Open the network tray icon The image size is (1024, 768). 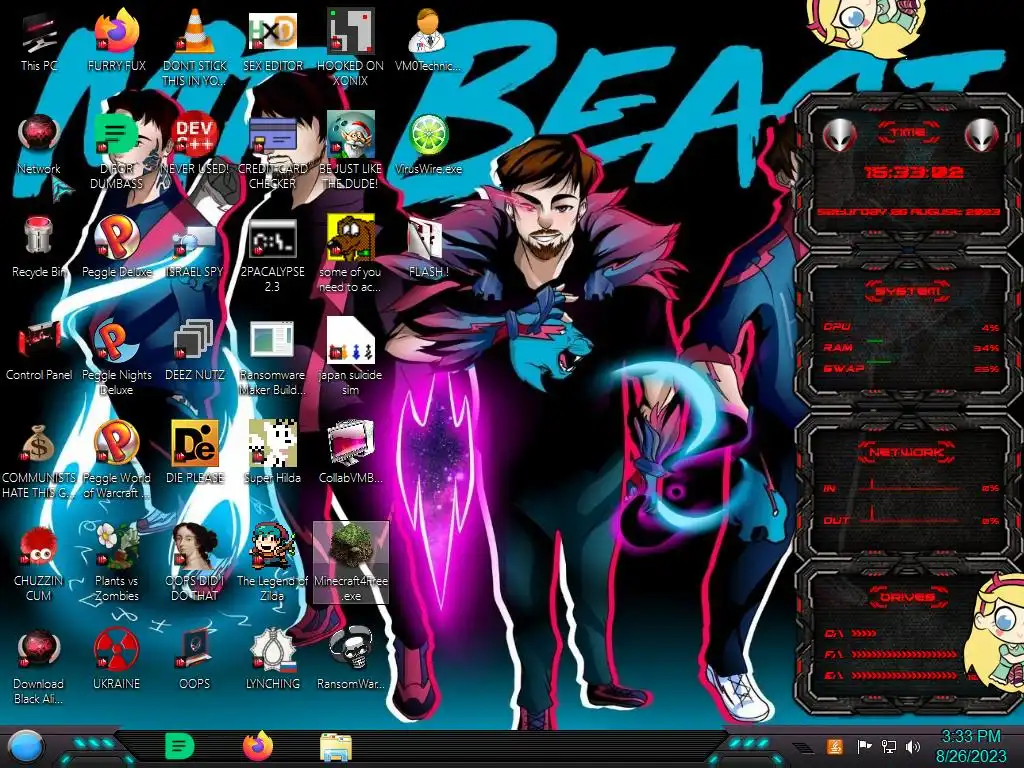[889, 746]
